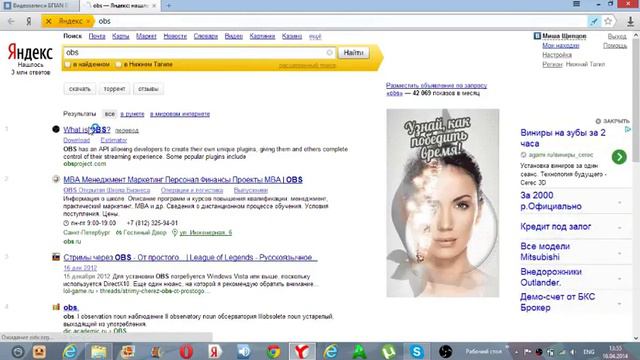Viewport: 640px width, 360px height.
Task: Clear the search field with the x icon
Action: (x=329, y=53)
